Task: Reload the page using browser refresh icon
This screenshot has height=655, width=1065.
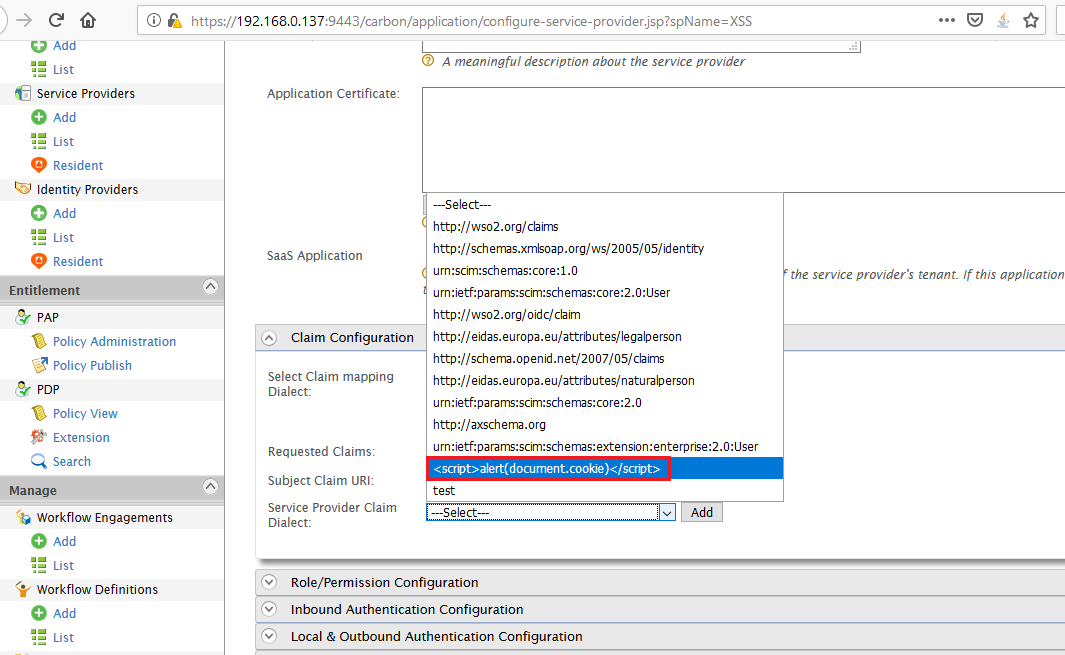Action: 56,20
